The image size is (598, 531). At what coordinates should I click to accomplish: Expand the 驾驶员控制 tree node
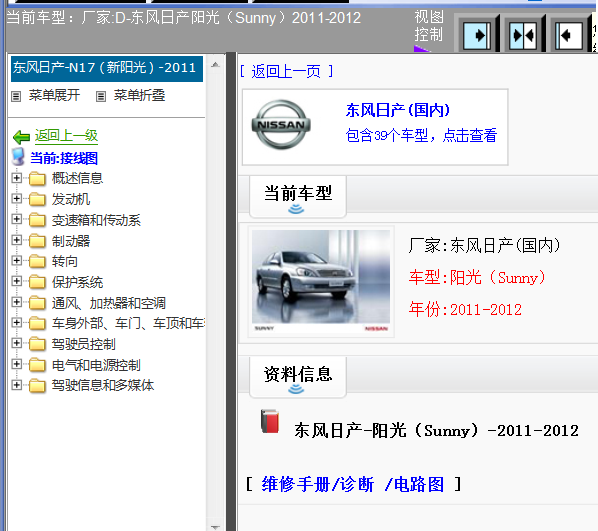[x=16, y=343]
